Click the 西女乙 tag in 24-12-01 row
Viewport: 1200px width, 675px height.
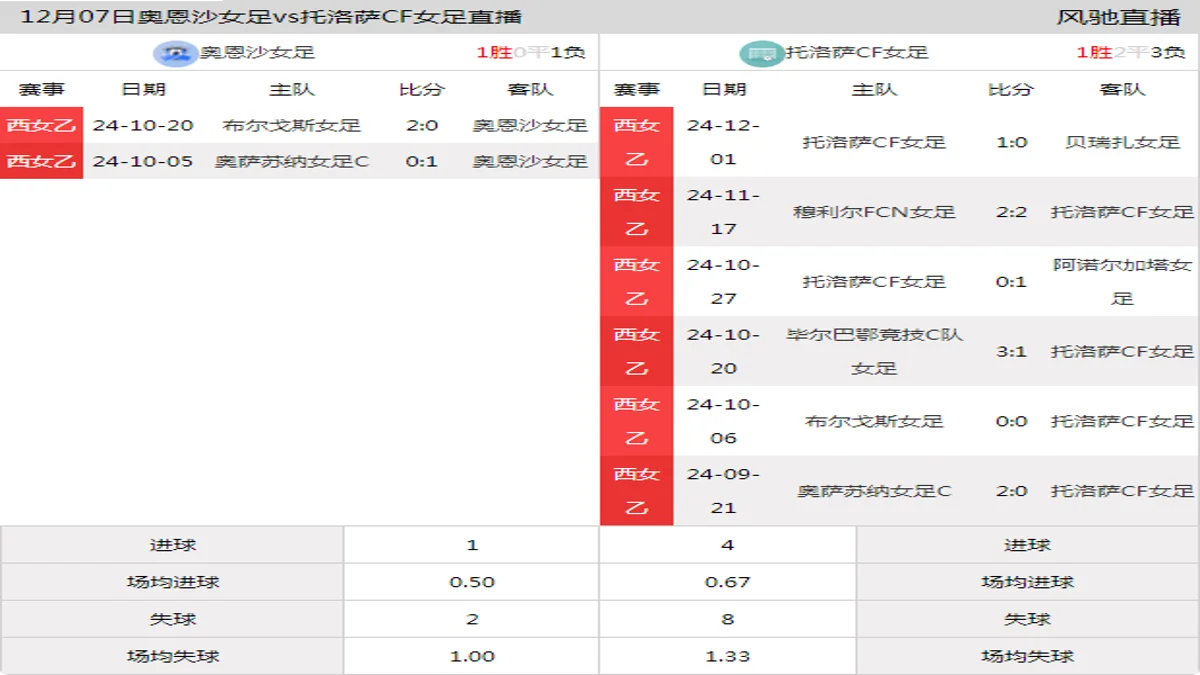[x=637, y=142]
